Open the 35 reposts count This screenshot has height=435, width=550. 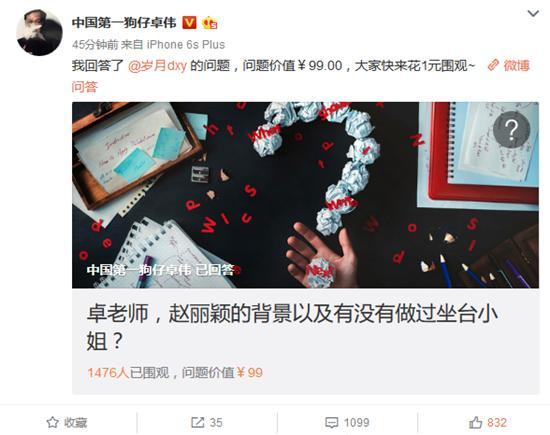(x=216, y=423)
